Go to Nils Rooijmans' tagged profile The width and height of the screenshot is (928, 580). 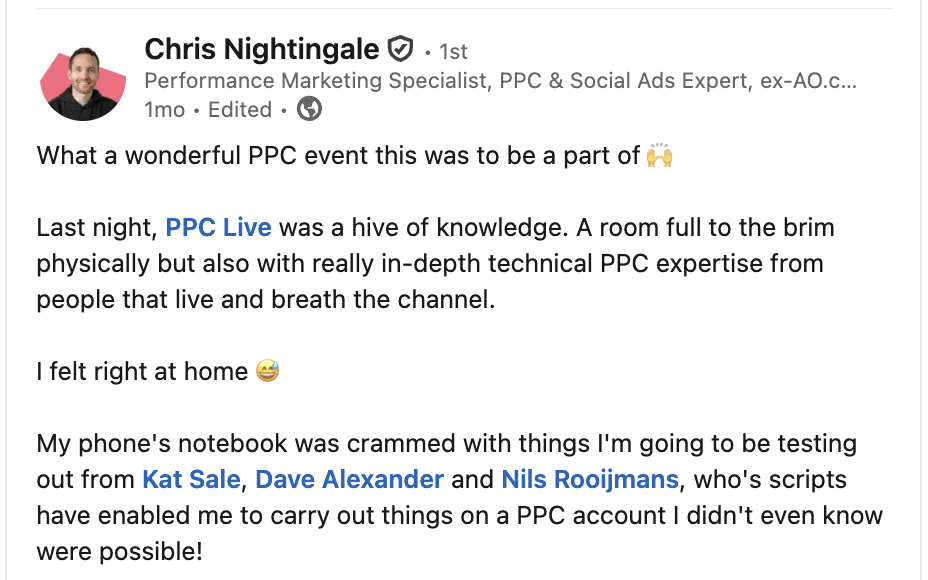590,480
